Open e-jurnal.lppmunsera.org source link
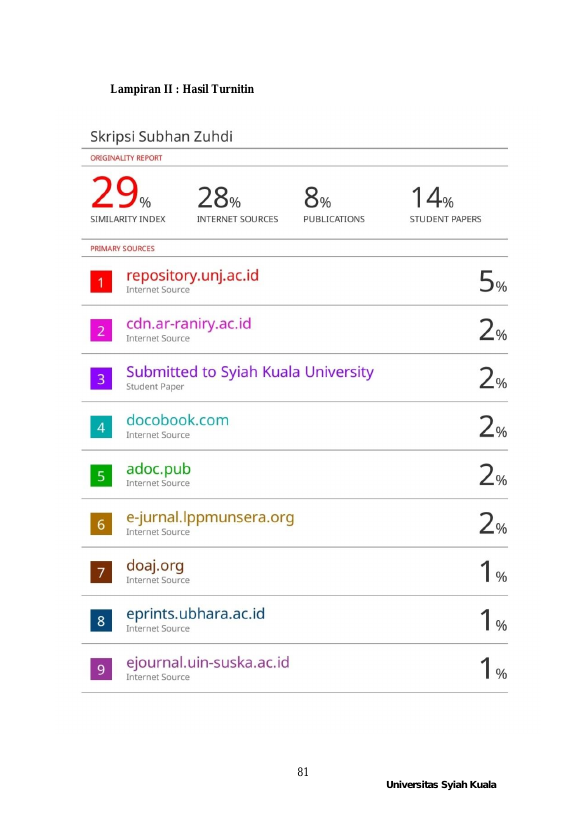The width and height of the screenshot is (579, 819). tap(210, 518)
